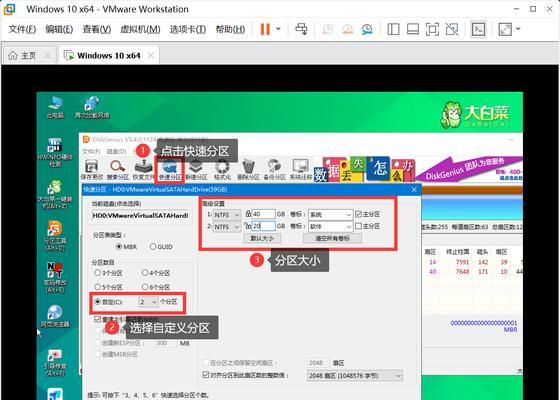Open partition 1 卷标 系统 dropdown
The image size is (560, 400).
(x=331, y=215)
